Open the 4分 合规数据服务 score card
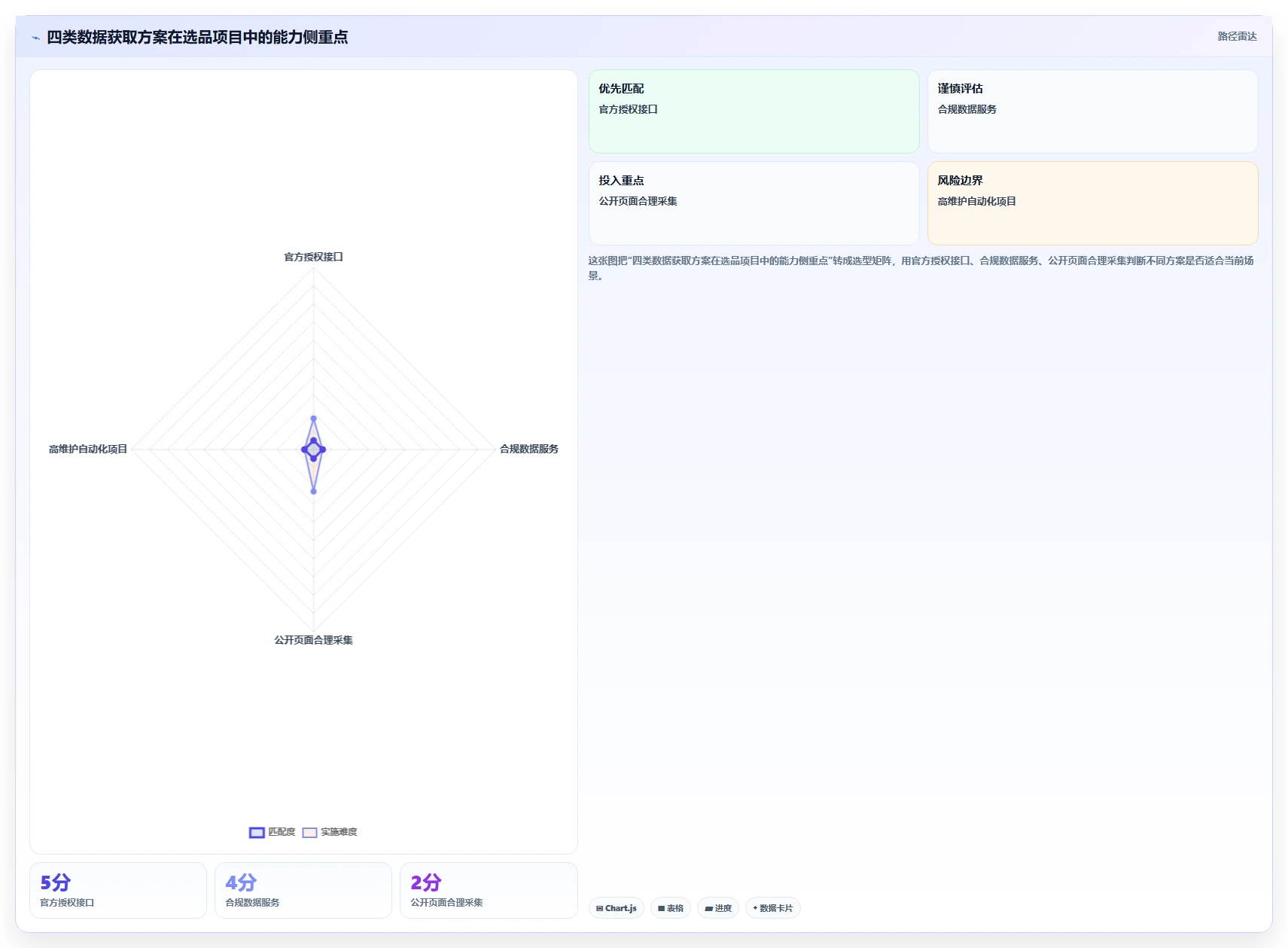The height and width of the screenshot is (948, 1288). 303,890
